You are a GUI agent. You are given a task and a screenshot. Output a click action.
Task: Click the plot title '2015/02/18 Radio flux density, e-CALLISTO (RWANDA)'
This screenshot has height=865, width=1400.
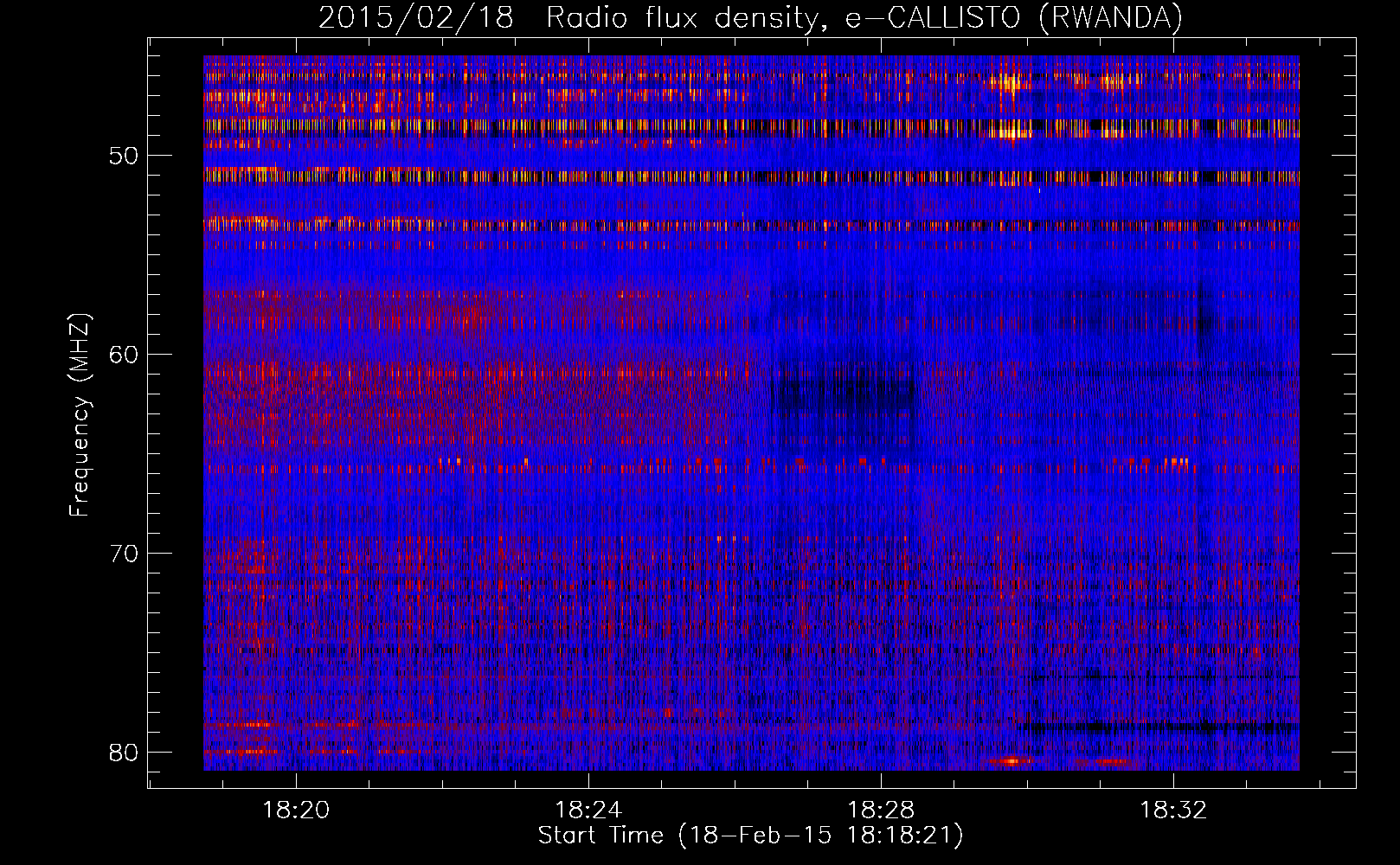point(750,17)
